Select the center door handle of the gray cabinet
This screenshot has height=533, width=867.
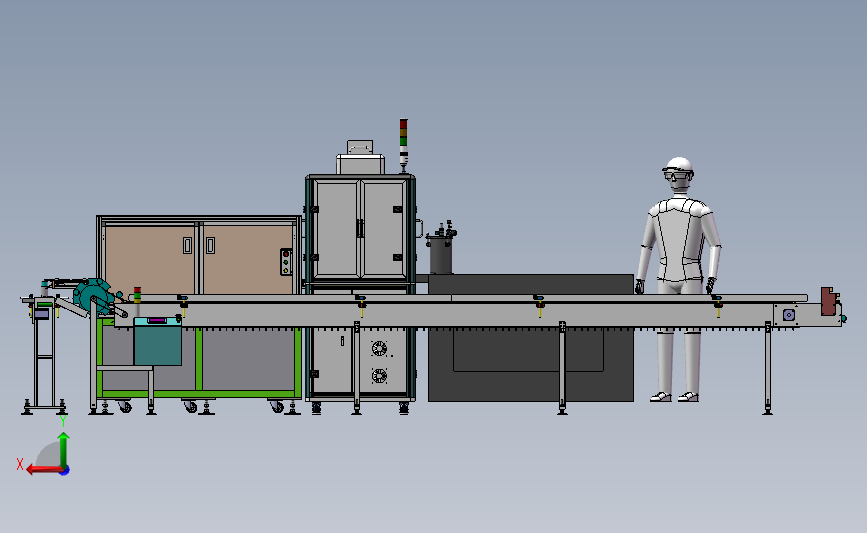click(360, 228)
